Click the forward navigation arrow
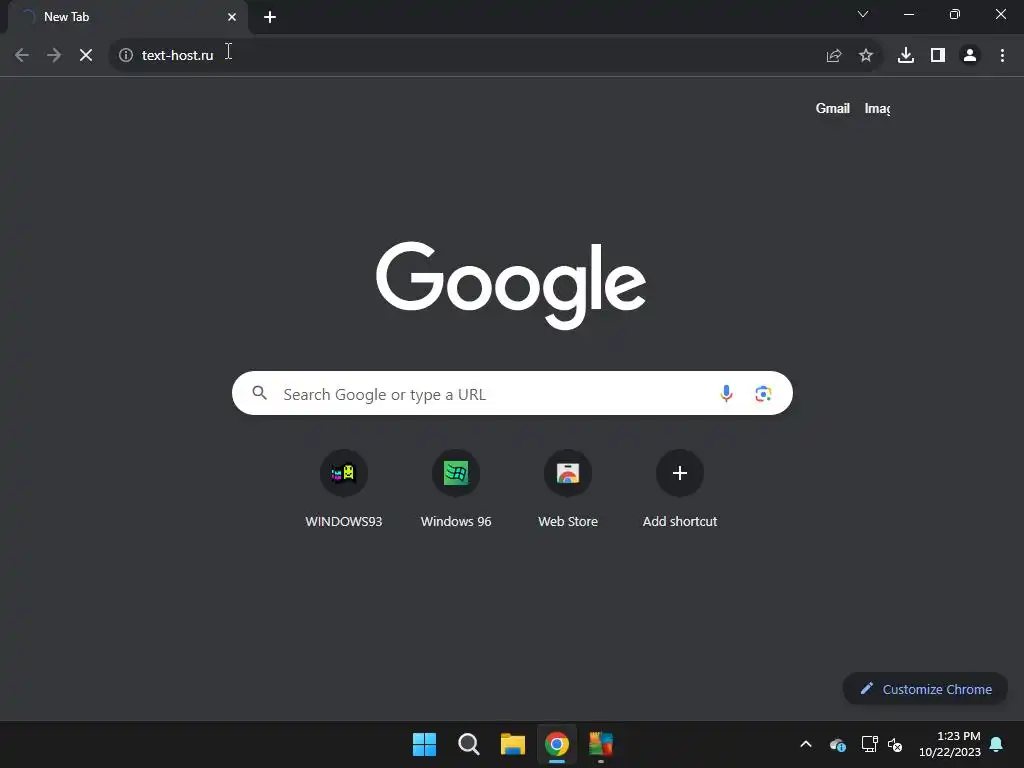This screenshot has height=768, width=1024. click(54, 56)
